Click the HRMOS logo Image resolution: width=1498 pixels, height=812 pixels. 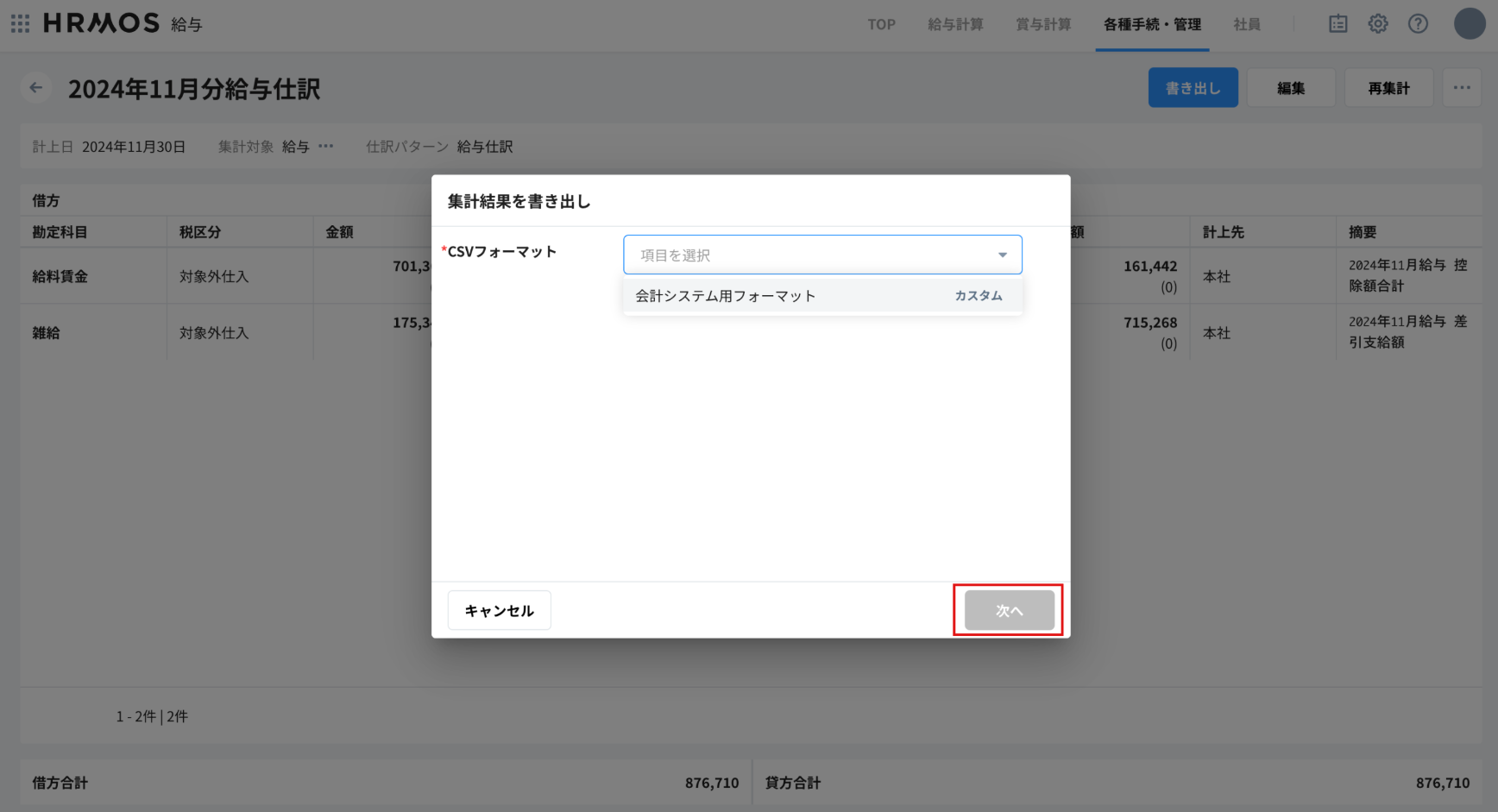pyautogui.click(x=102, y=23)
